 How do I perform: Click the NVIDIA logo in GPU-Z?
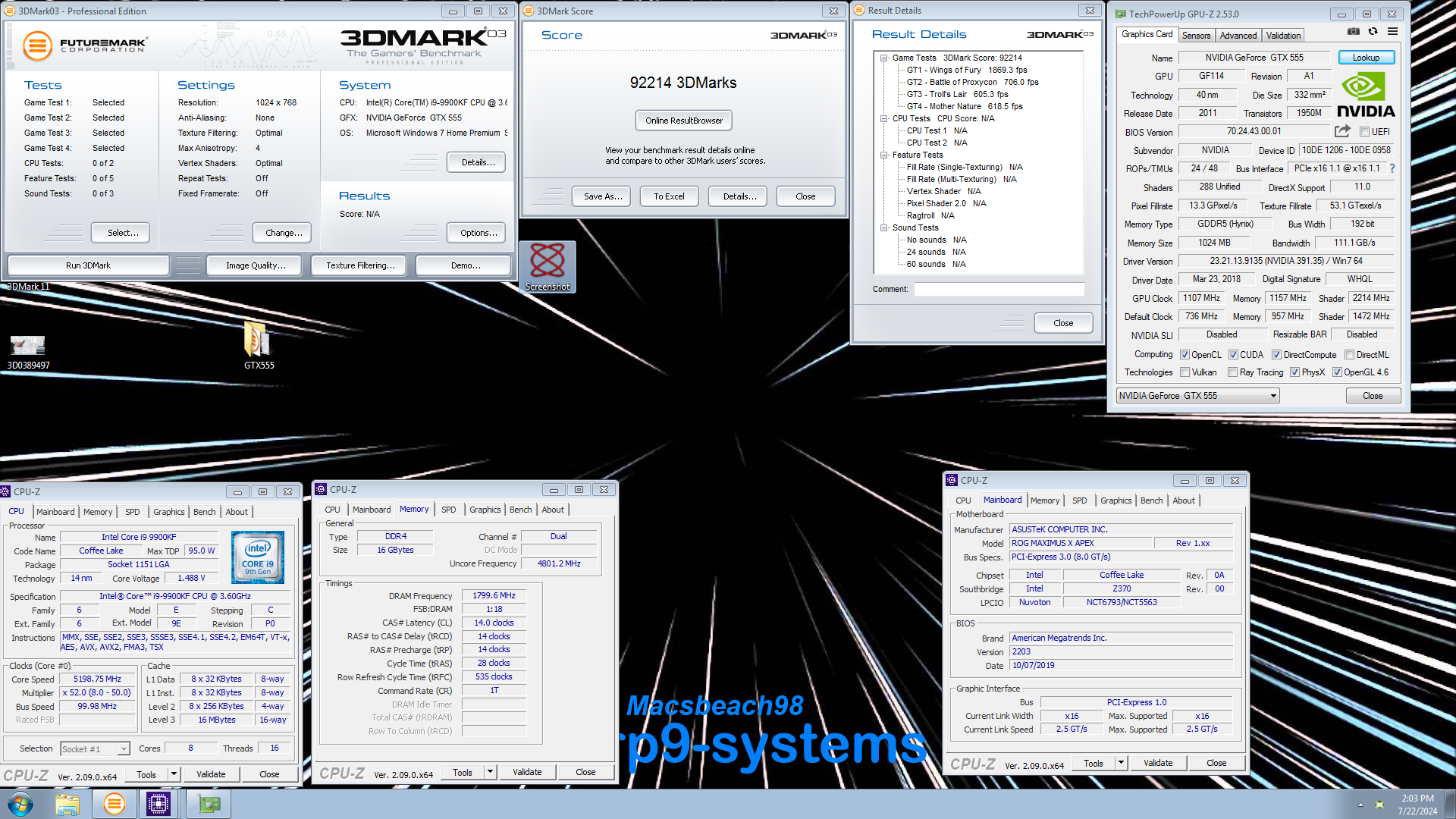pyautogui.click(x=1366, y=96)
